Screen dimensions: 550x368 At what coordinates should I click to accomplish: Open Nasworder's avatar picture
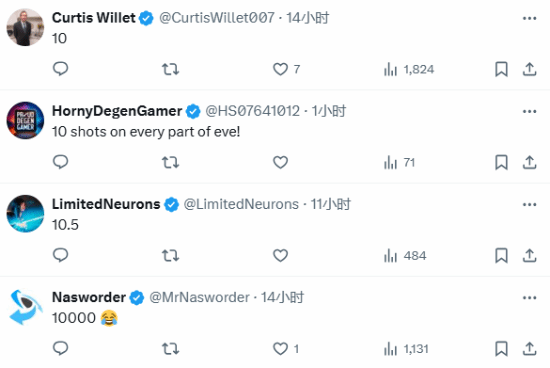(25, 307)
